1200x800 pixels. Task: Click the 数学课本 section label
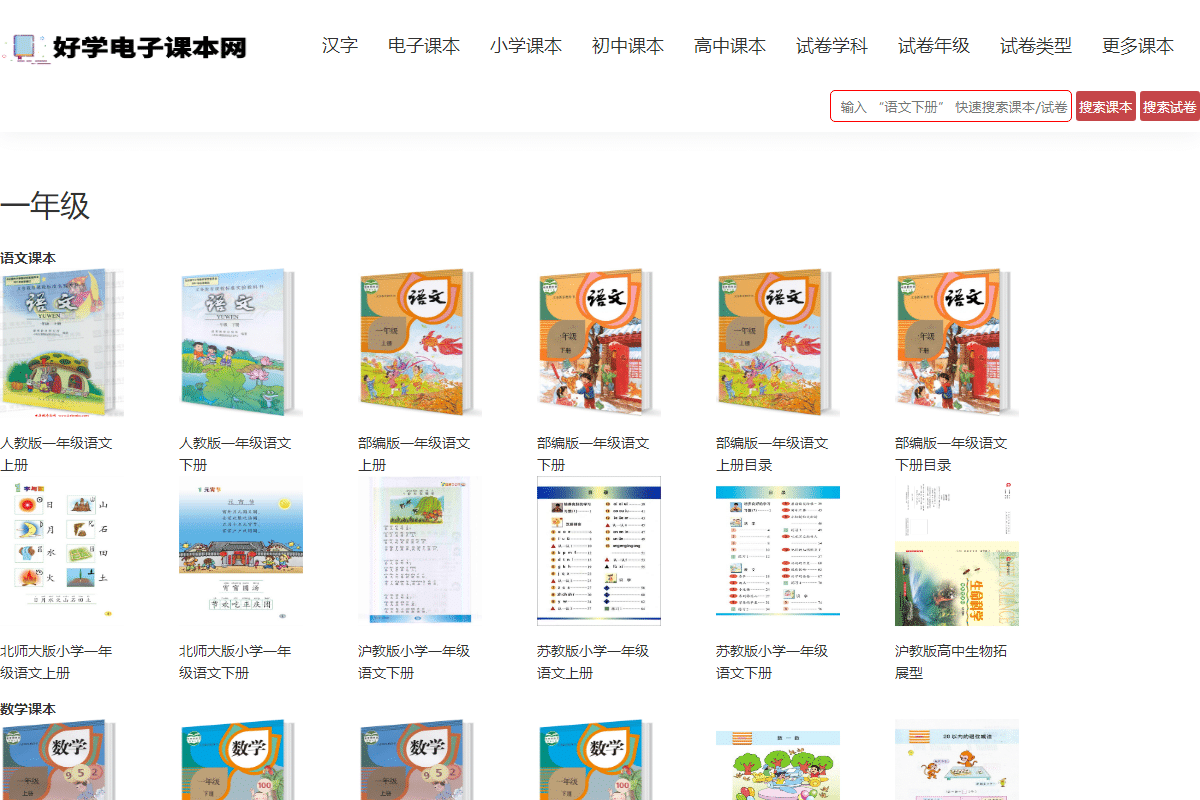point(28,709)
